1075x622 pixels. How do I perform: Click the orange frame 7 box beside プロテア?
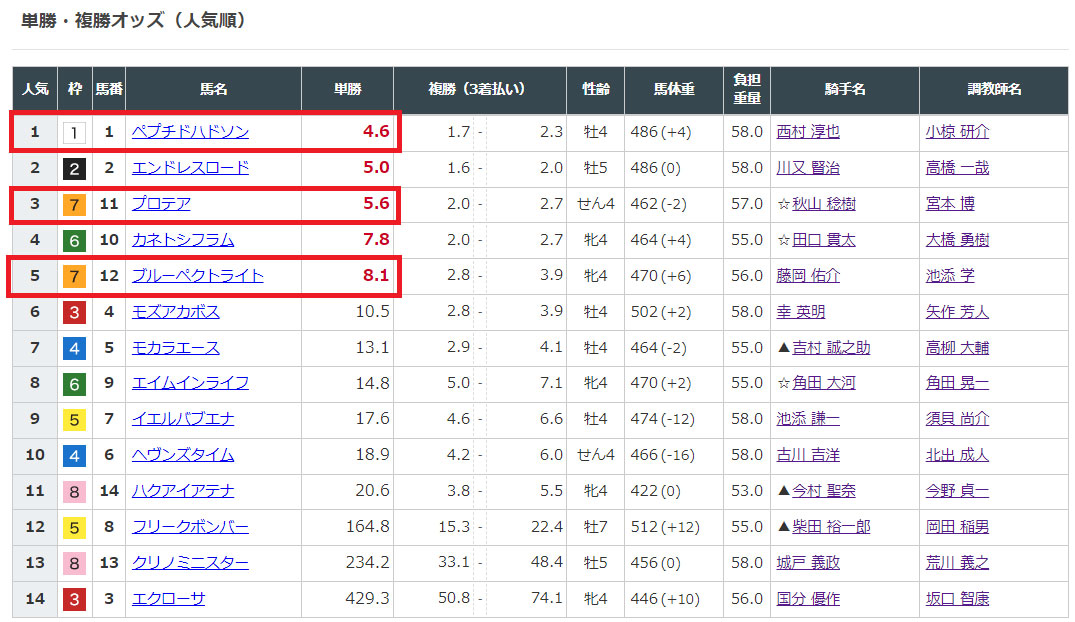click(x=74, y=204)
